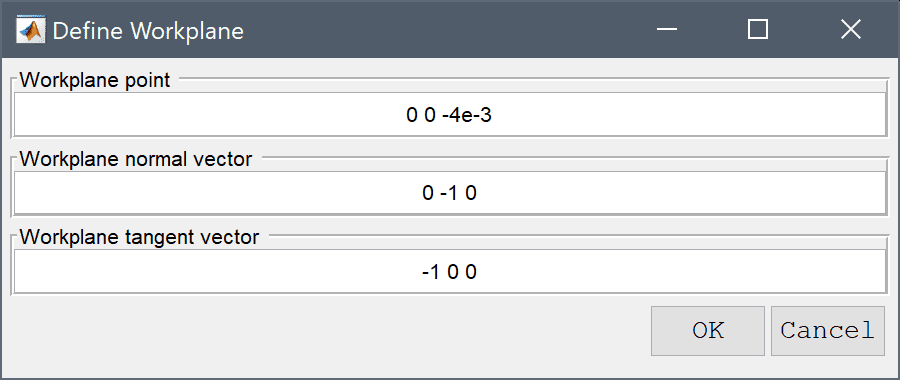
Task: Place cursor in the "-1 0 0" value
Action: pos(449,272)
